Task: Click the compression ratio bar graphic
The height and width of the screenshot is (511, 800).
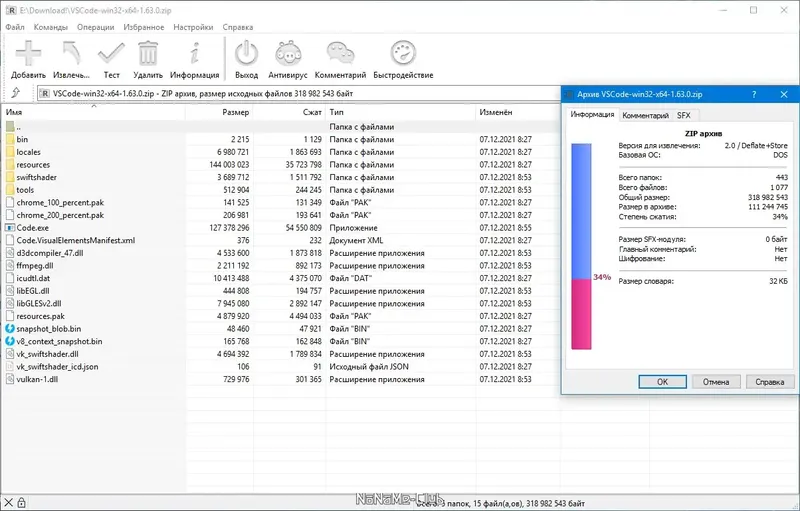Action: click(x=581, y=246)
